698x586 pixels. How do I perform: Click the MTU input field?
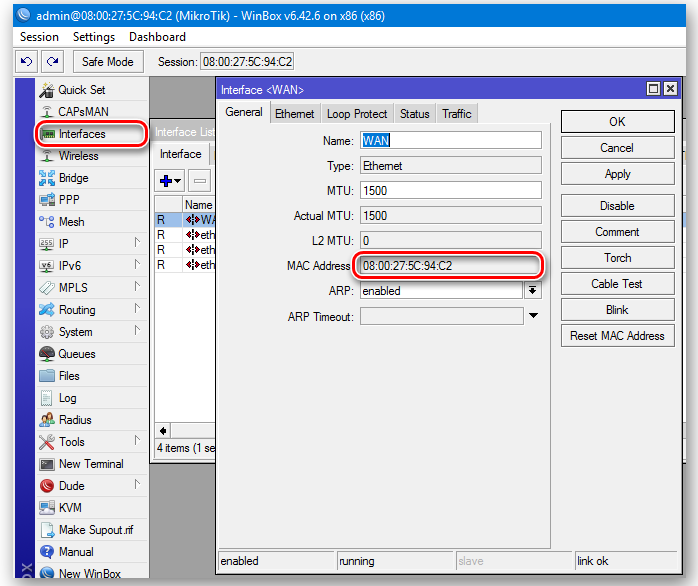coord(450,190)
